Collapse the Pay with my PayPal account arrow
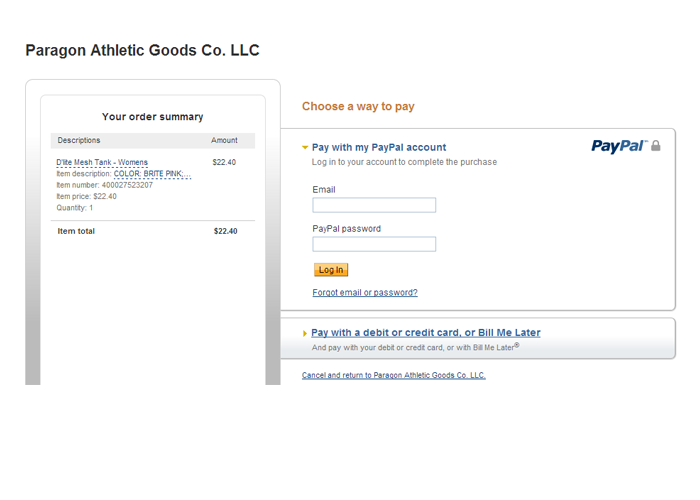700x500 pixels. point(305,147)
